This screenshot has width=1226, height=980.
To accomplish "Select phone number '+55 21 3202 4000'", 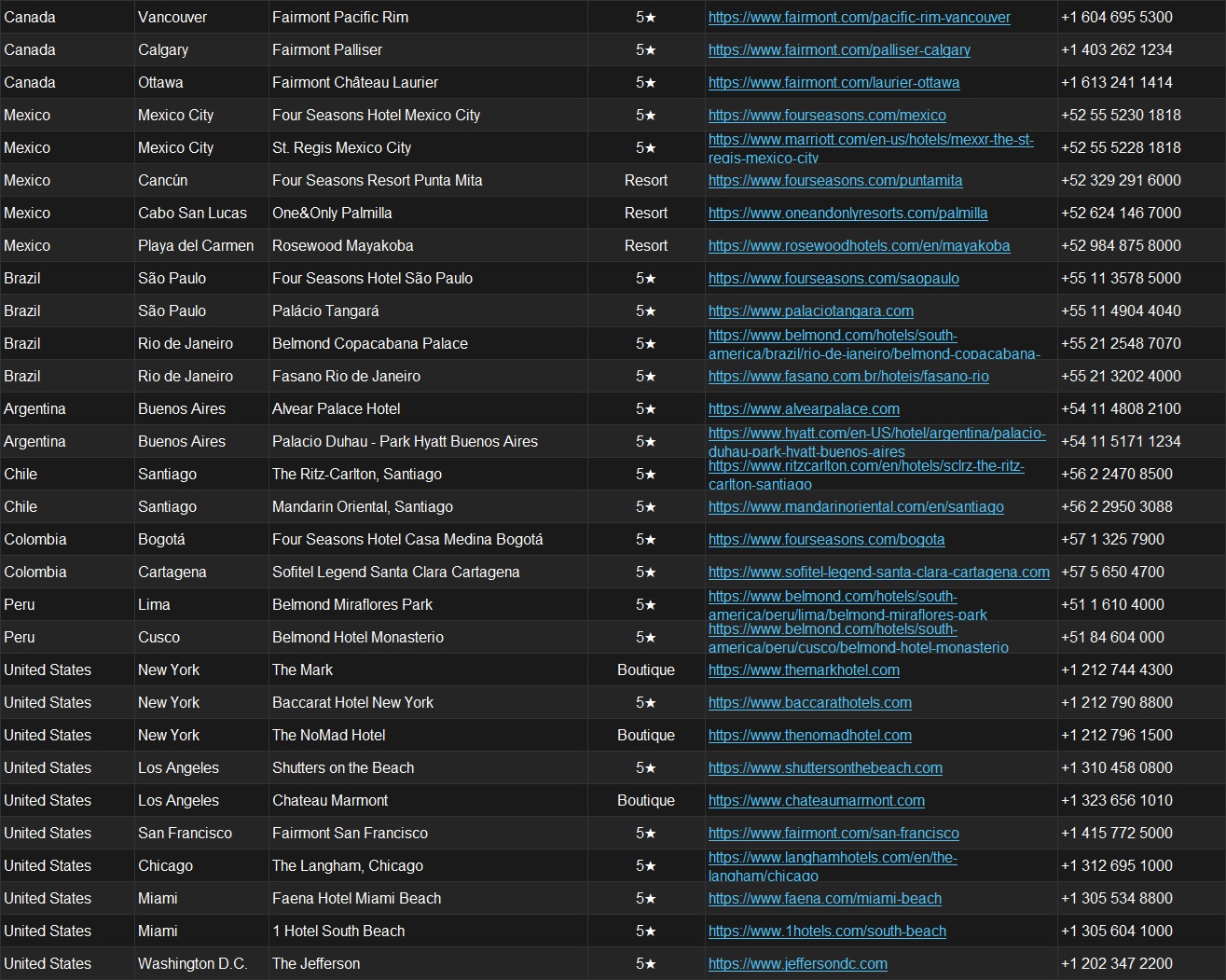I will tap(1121, 376).
